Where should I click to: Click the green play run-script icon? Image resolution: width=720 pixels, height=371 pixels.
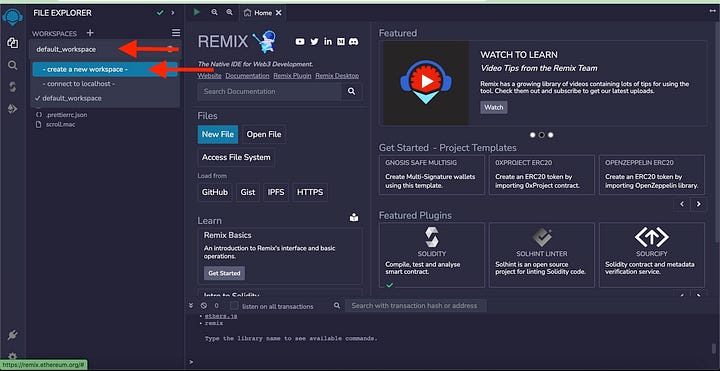197,12
